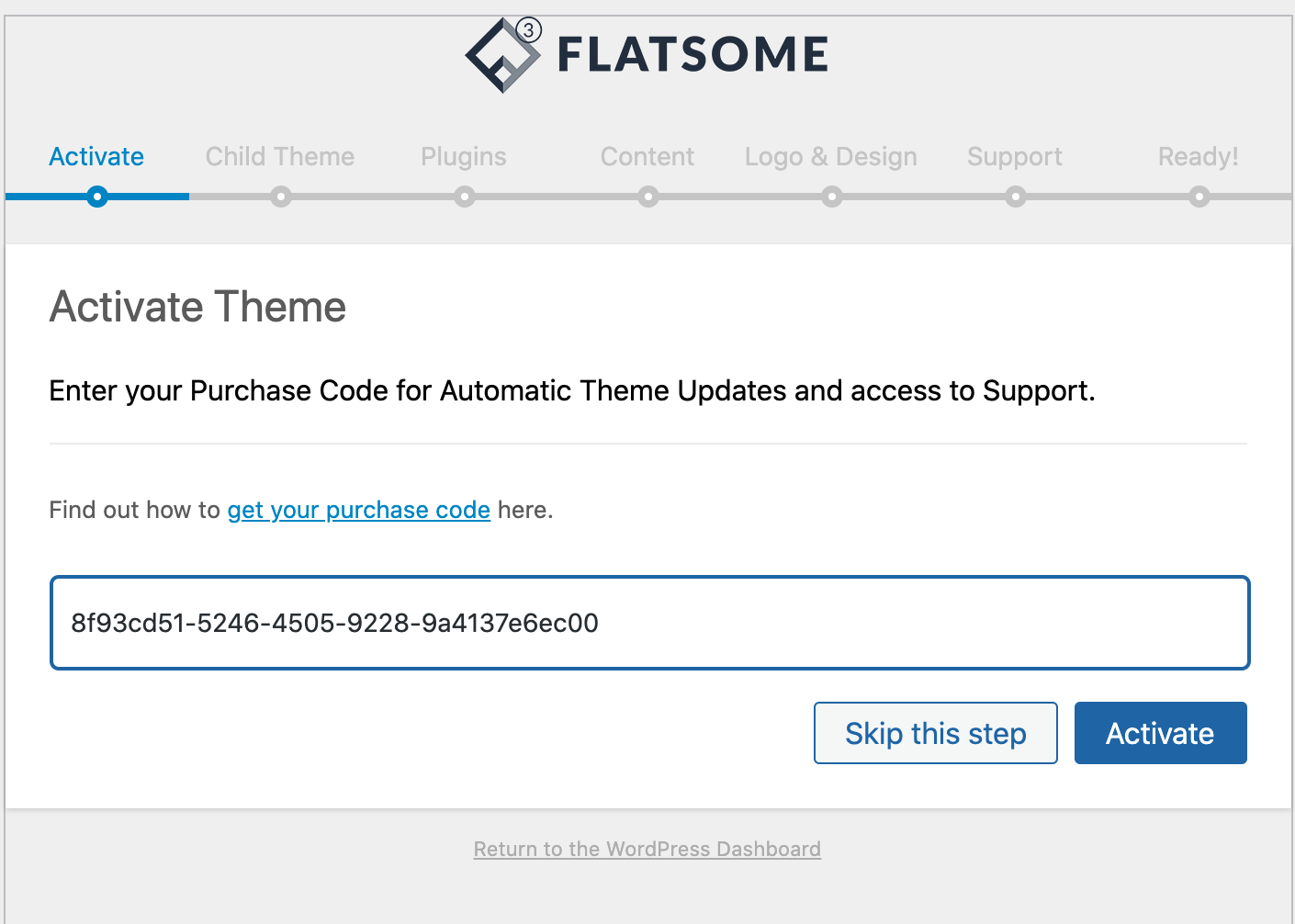Click the Flatsome diamond logo icon

point(502,55)
